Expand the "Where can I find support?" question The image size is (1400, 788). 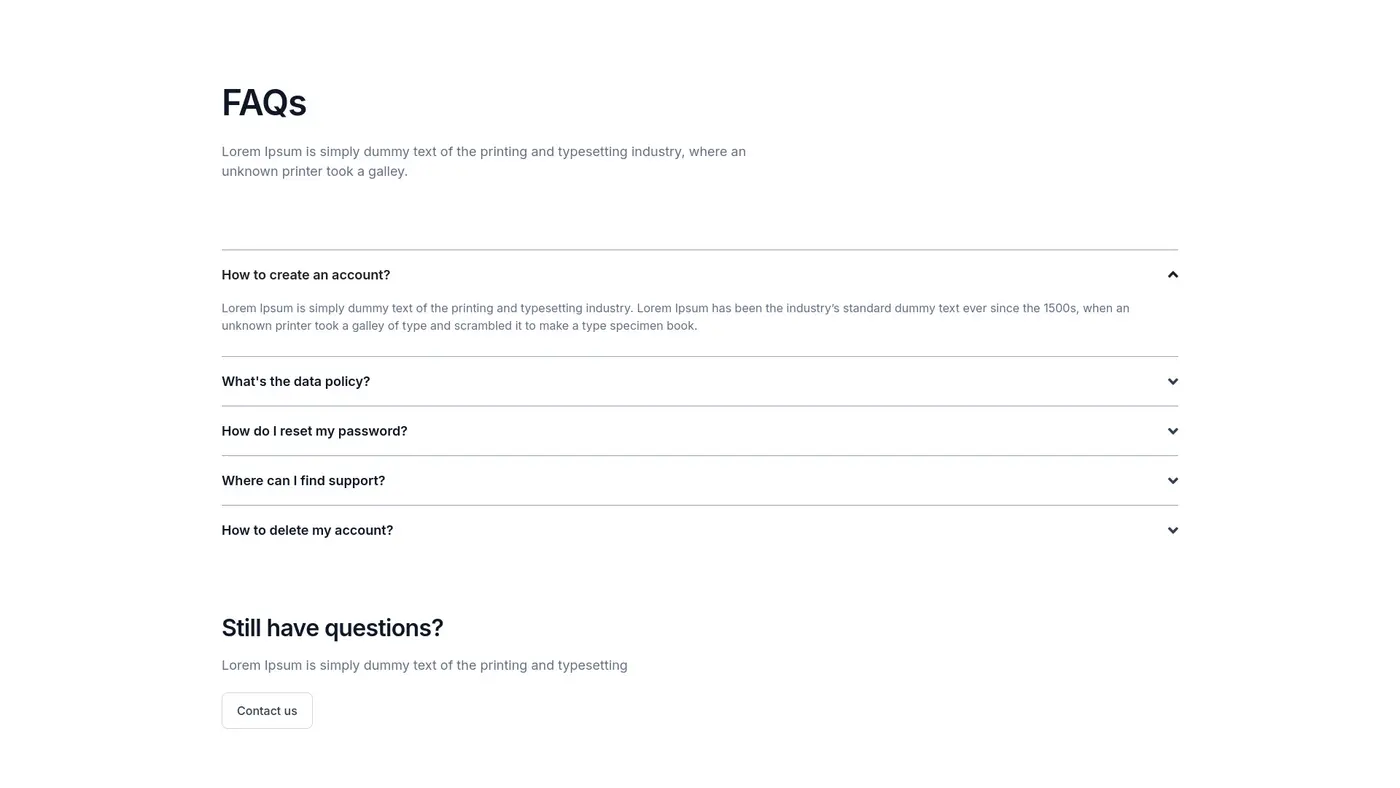[303, 481]
